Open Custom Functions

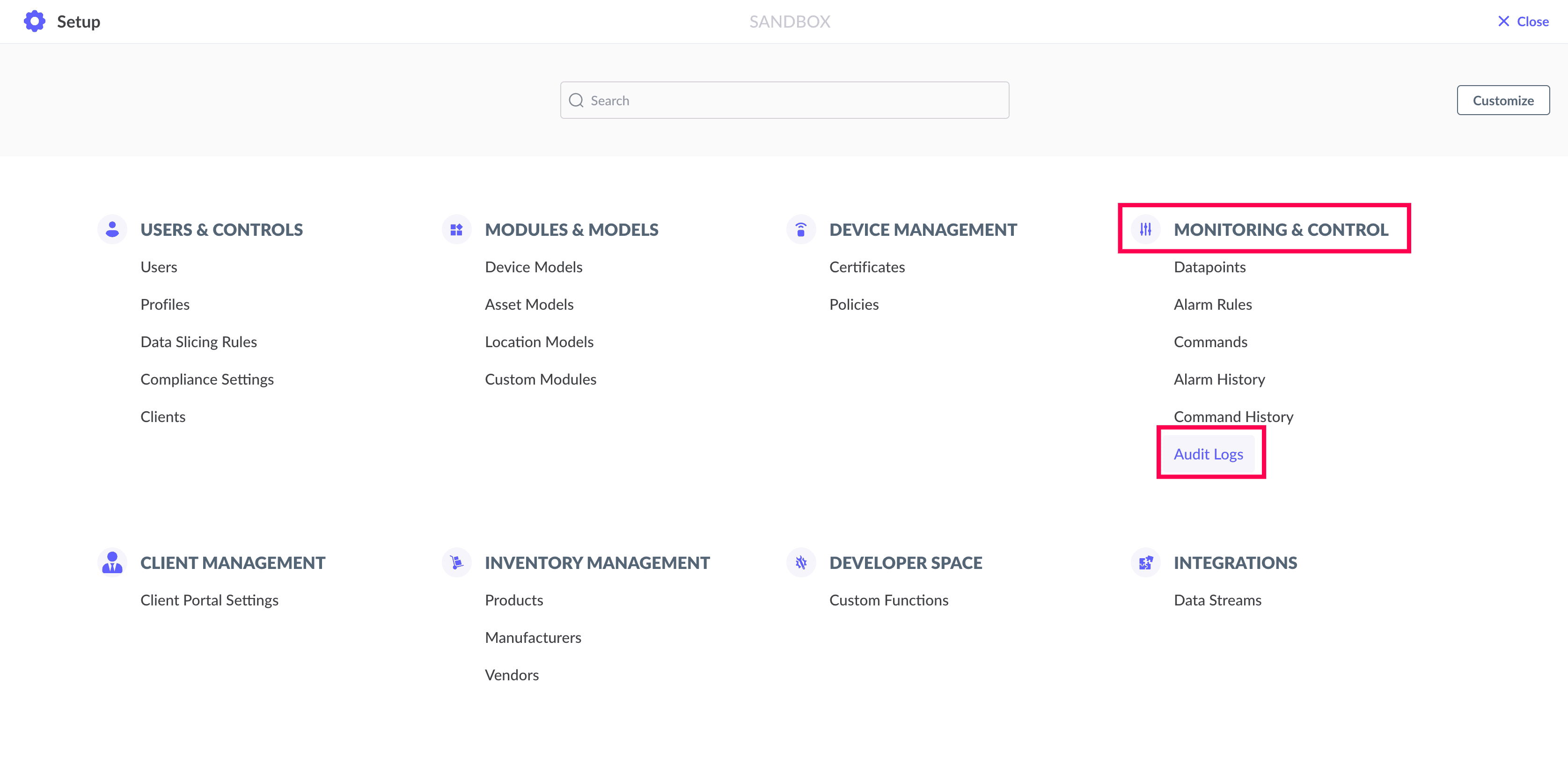click(x=889, y=600)
